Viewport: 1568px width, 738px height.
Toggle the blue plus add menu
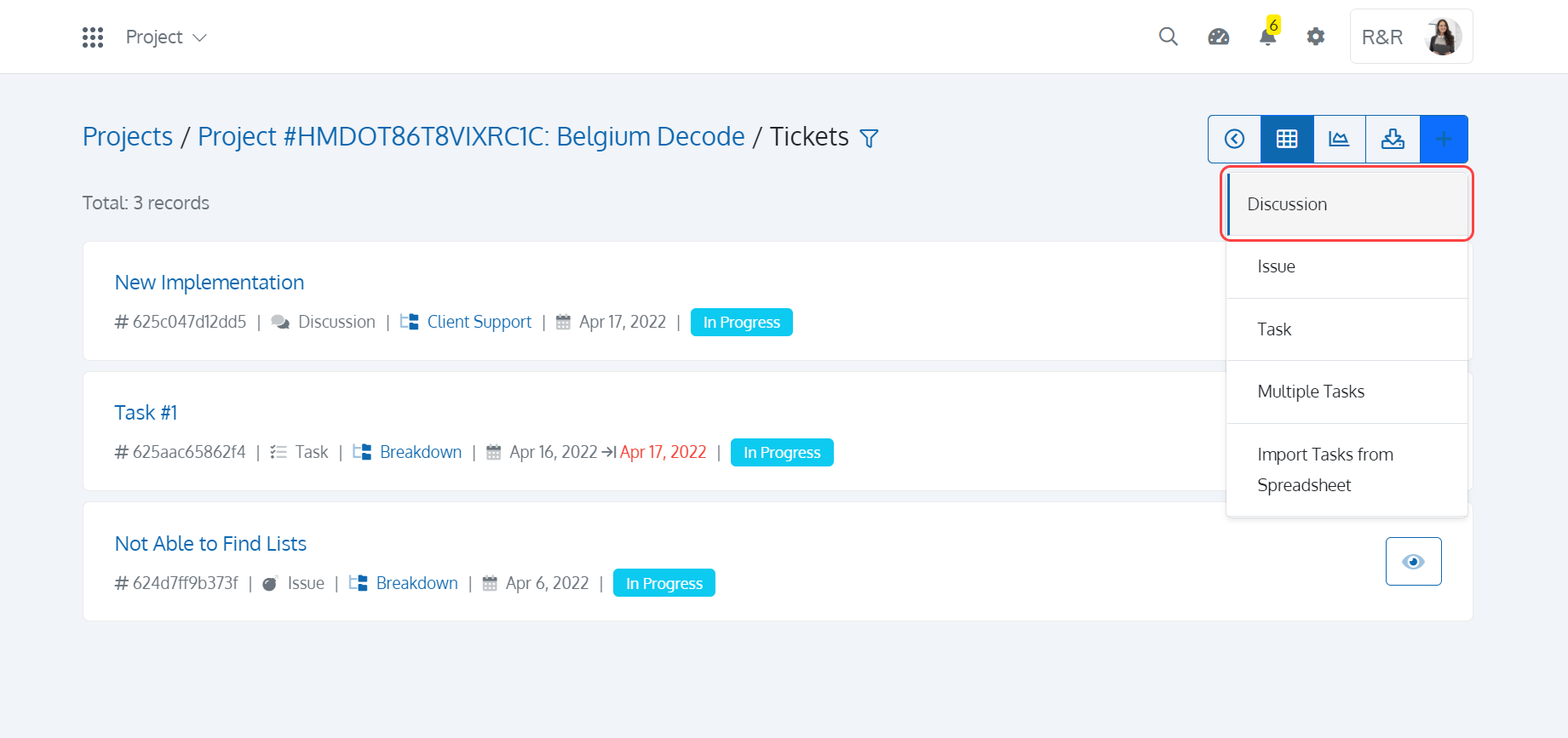1444,139
